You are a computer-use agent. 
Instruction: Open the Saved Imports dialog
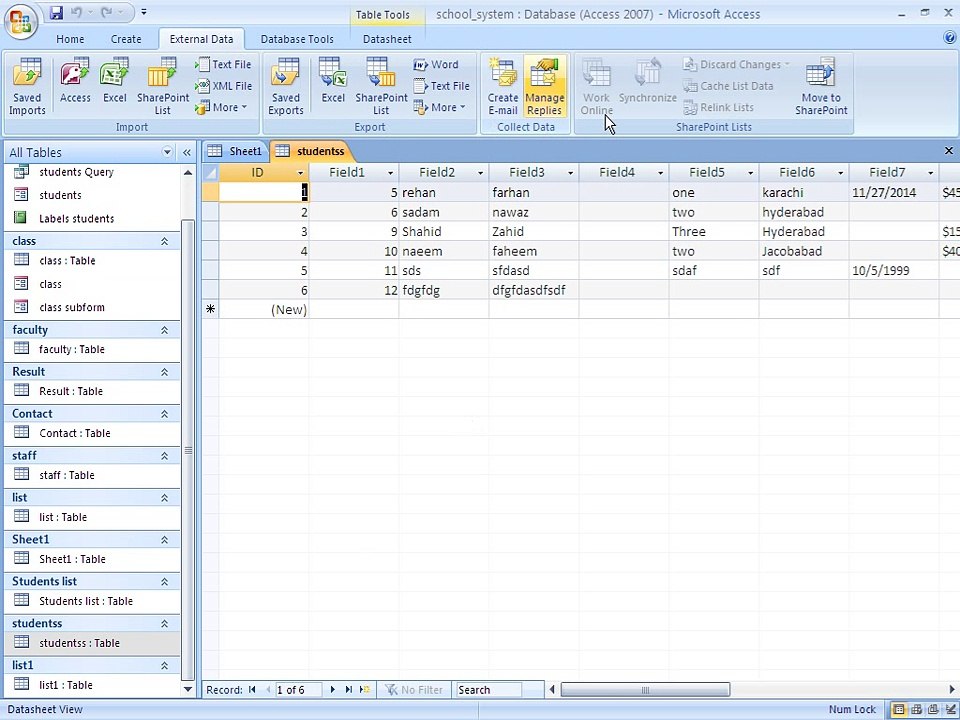point(27,87)
